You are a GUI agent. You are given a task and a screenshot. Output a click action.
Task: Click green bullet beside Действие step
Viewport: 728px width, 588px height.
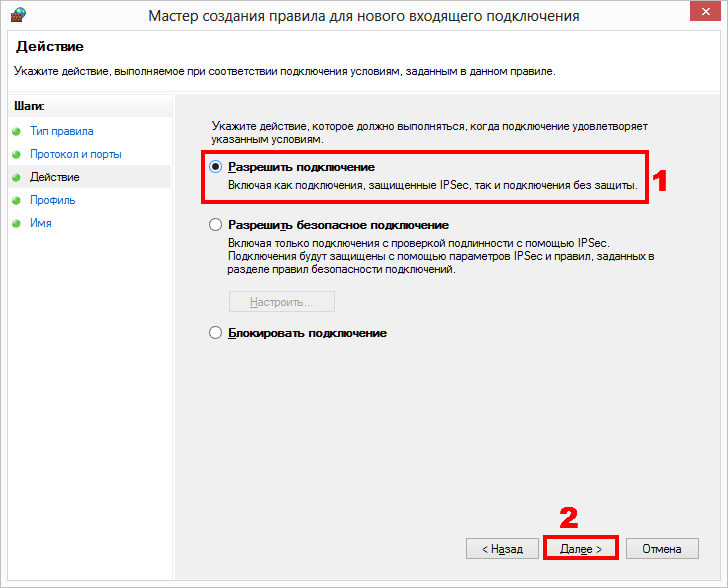click(16, 177)
